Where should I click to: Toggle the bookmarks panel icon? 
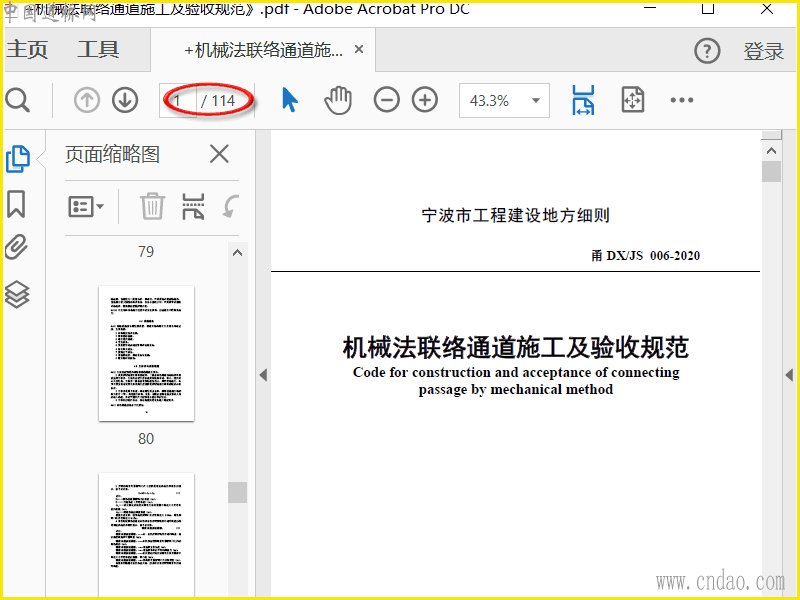[17, 204]
